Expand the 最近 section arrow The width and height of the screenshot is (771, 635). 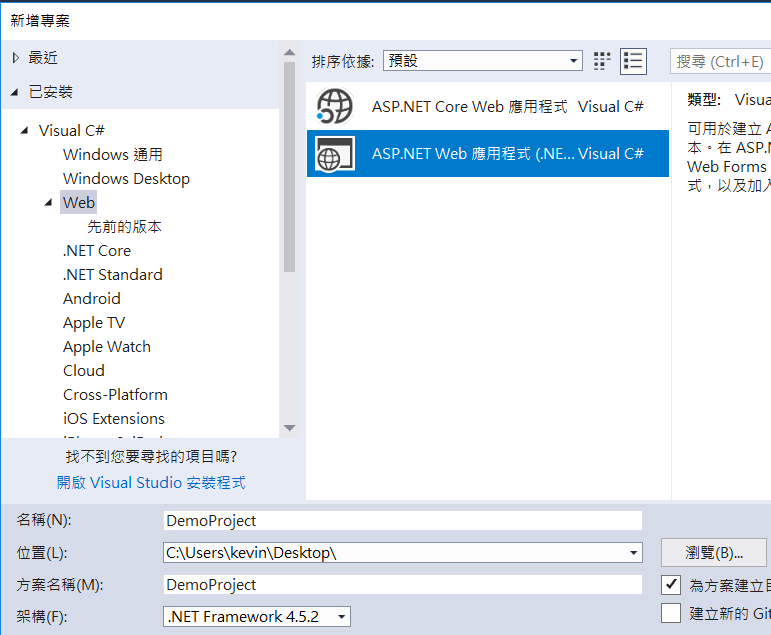[15, 58]
